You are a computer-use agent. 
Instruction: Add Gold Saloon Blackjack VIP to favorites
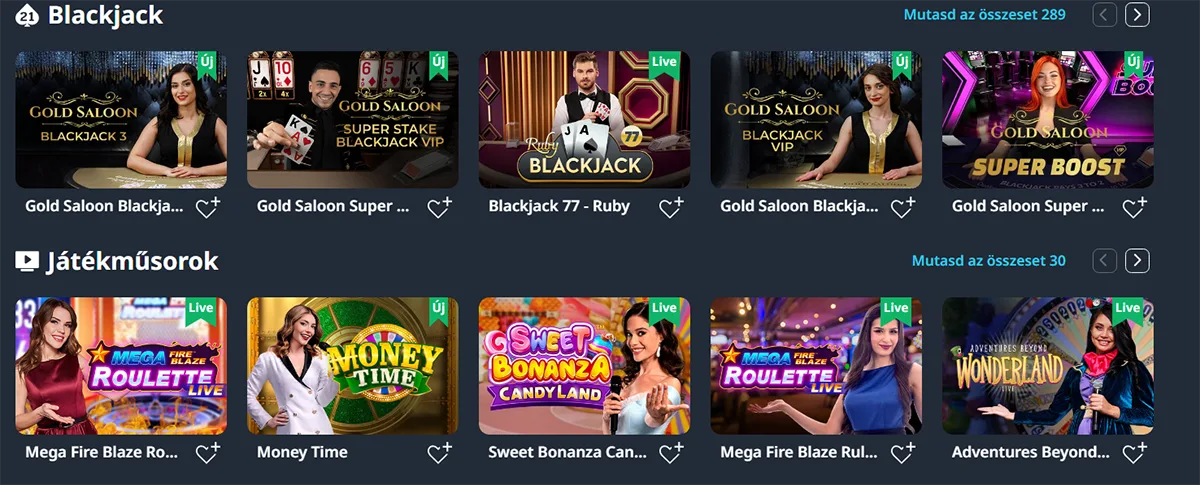(x=902, y=207)
